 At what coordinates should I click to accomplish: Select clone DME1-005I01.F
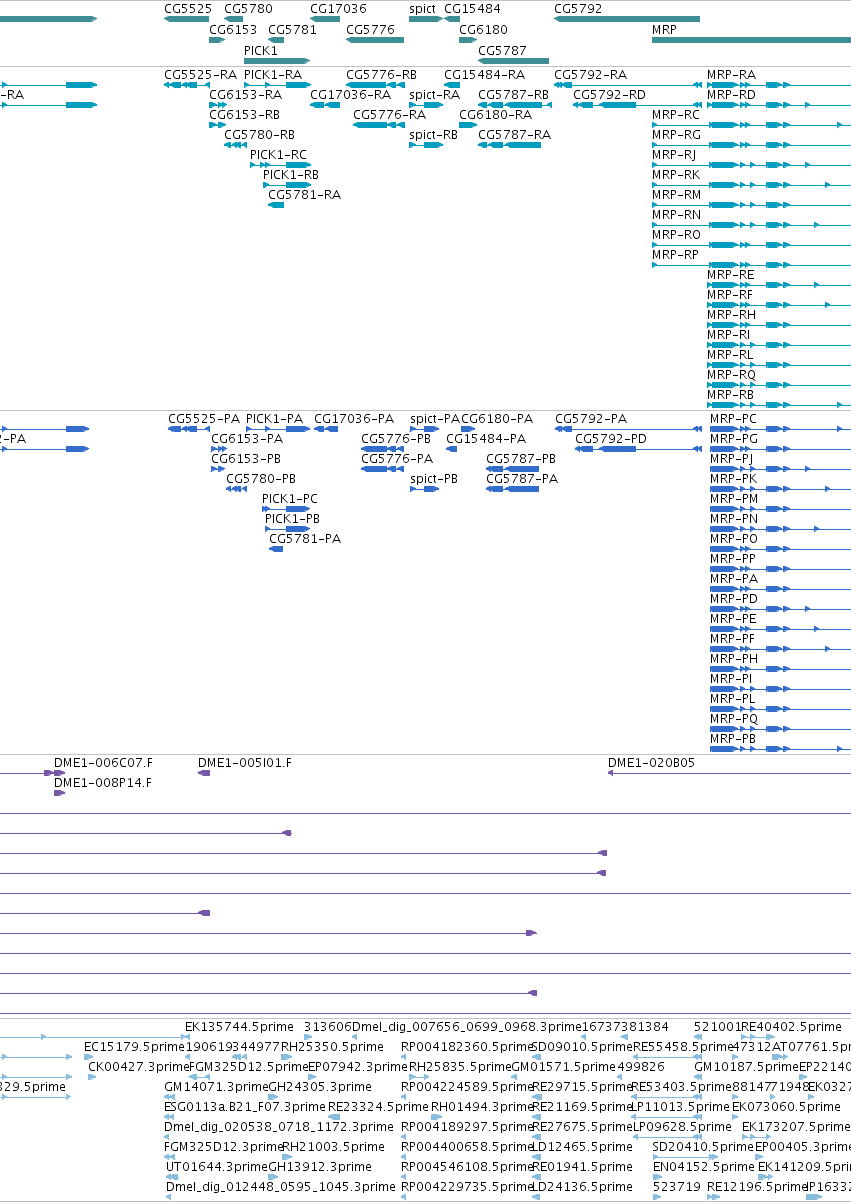(x=245, y=763)
